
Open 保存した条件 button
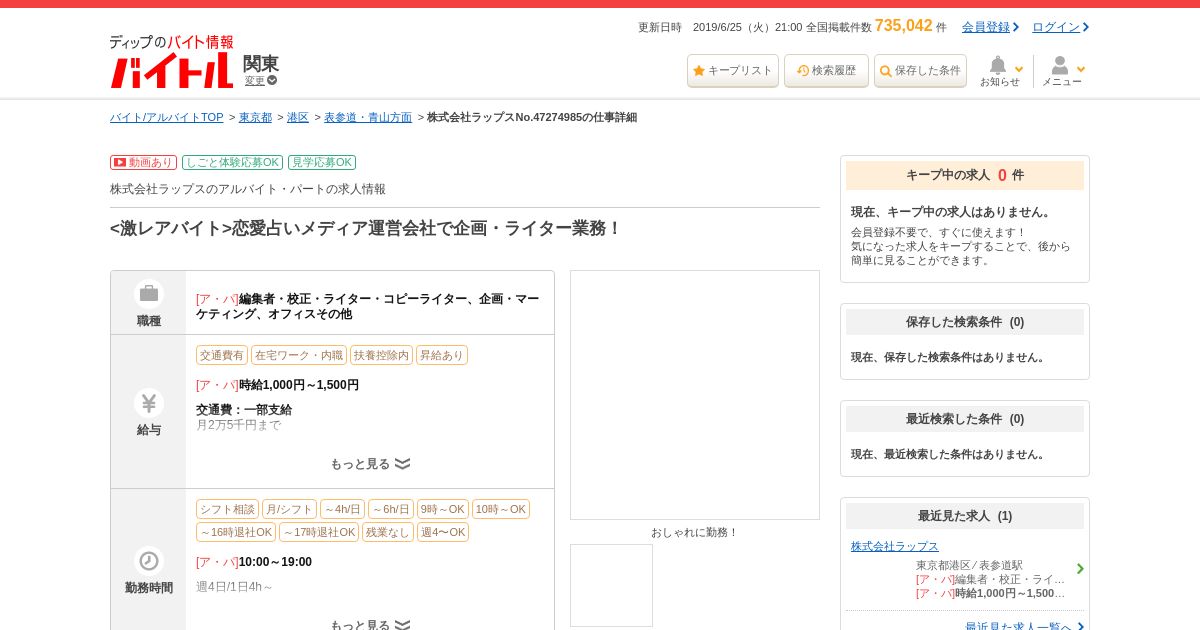[920, 71]
